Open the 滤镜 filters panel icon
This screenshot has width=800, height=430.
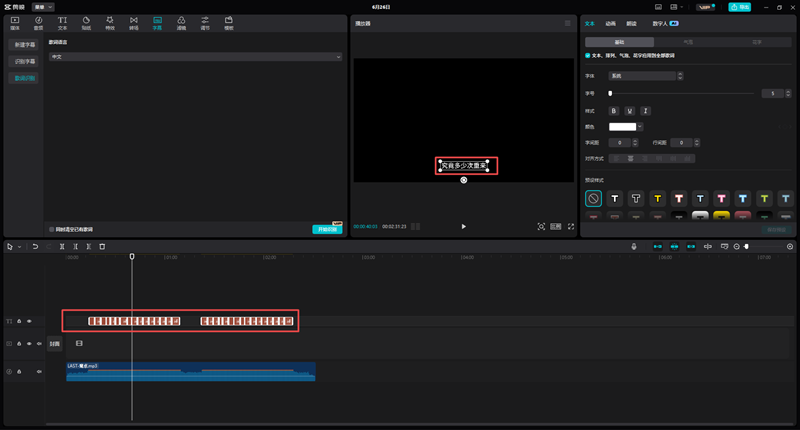coord(181,21)
